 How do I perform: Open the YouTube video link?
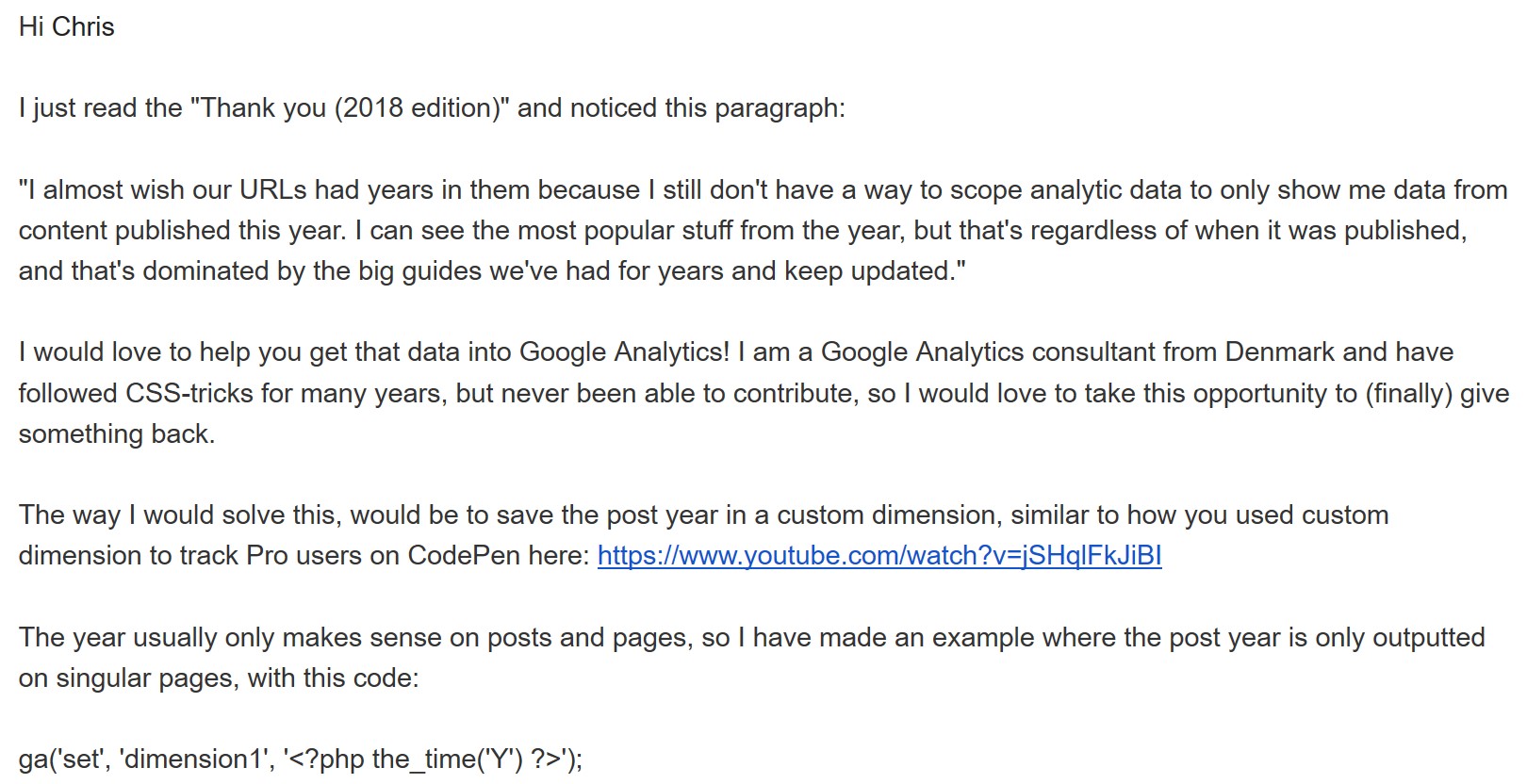point(878,556)
